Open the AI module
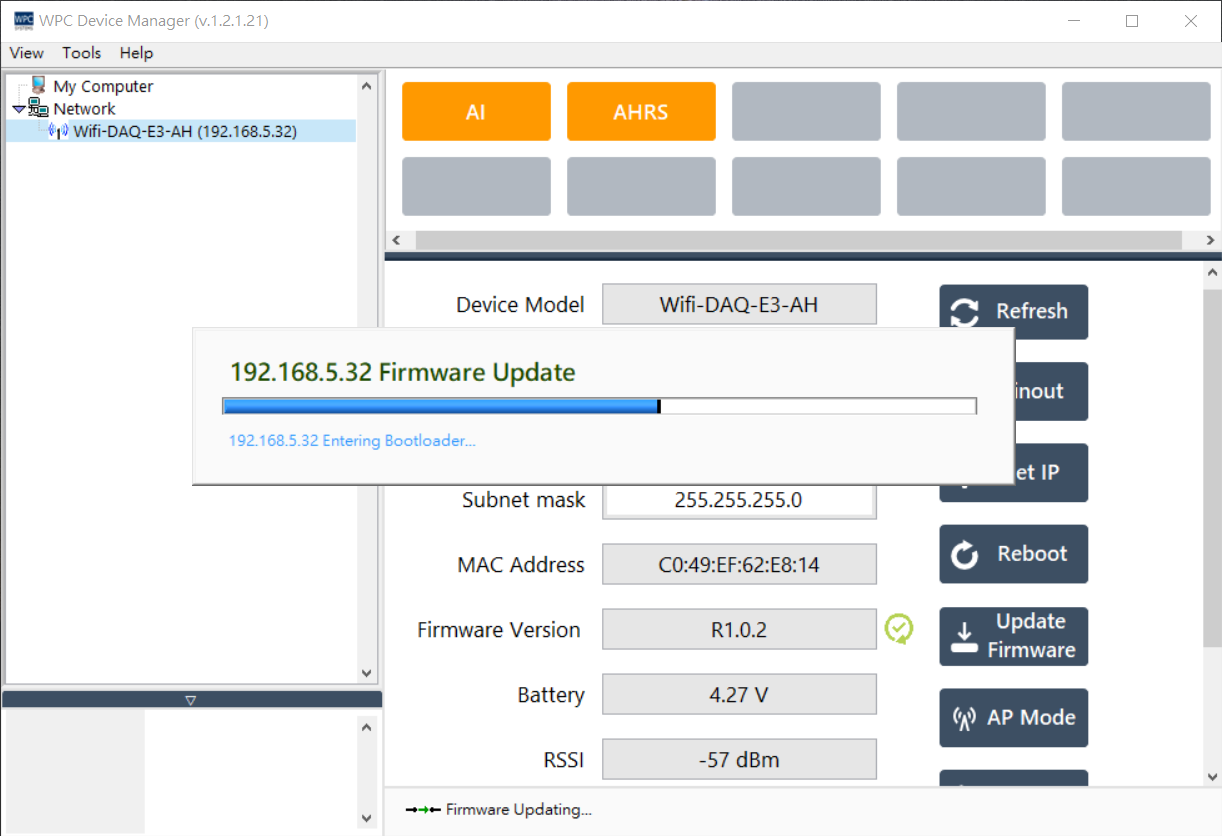This screenshot has height=836, width=1222. coord(476,112)
